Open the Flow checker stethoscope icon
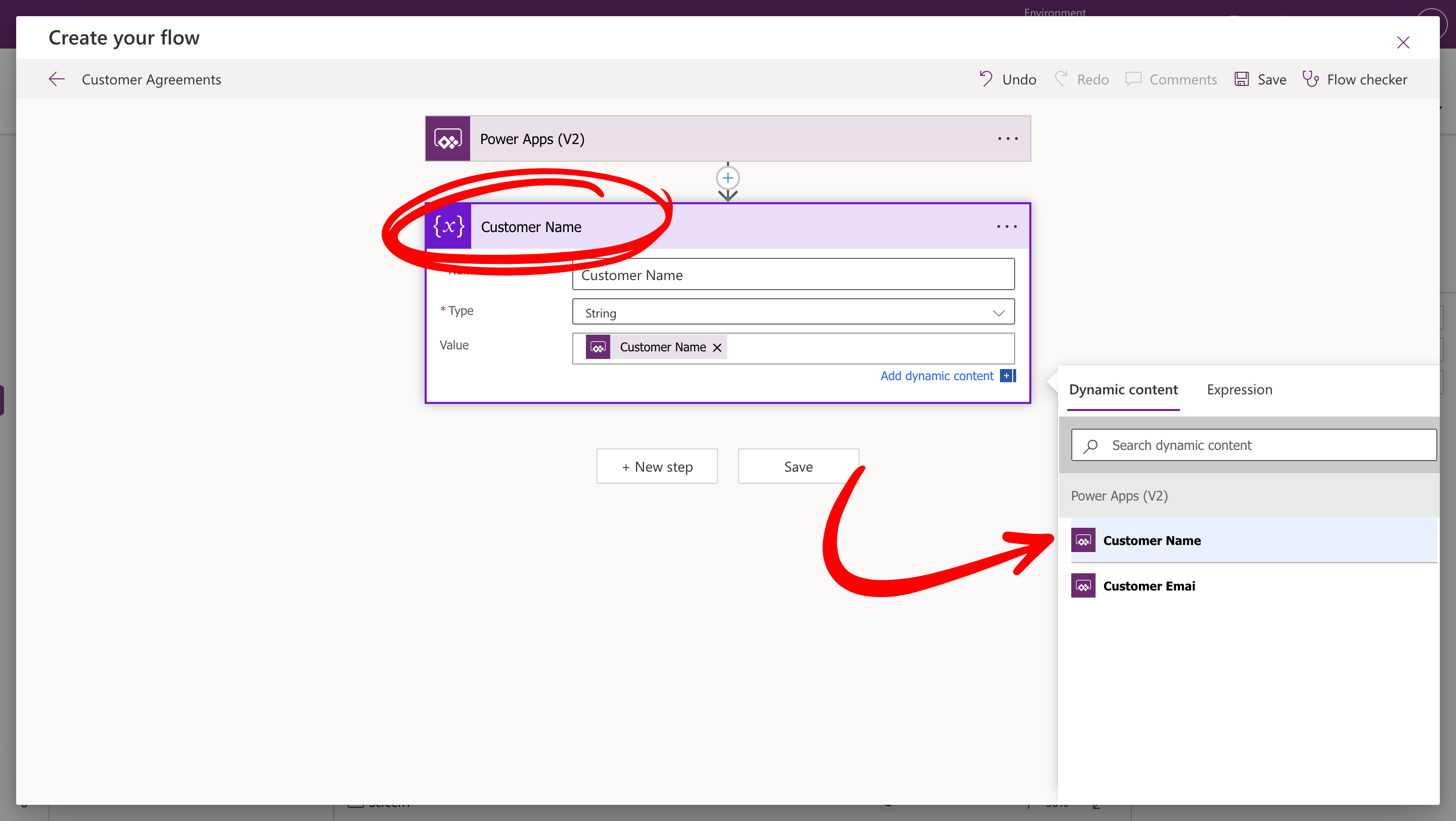Image resolution: width=1456 pixels, height=821 pixels. [1310, 79]
